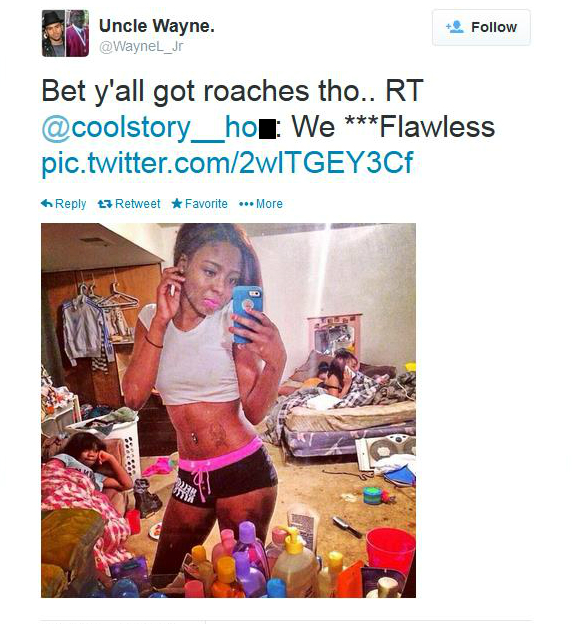
Task: Click the blue phone in the photo
Action: (247, 314)
